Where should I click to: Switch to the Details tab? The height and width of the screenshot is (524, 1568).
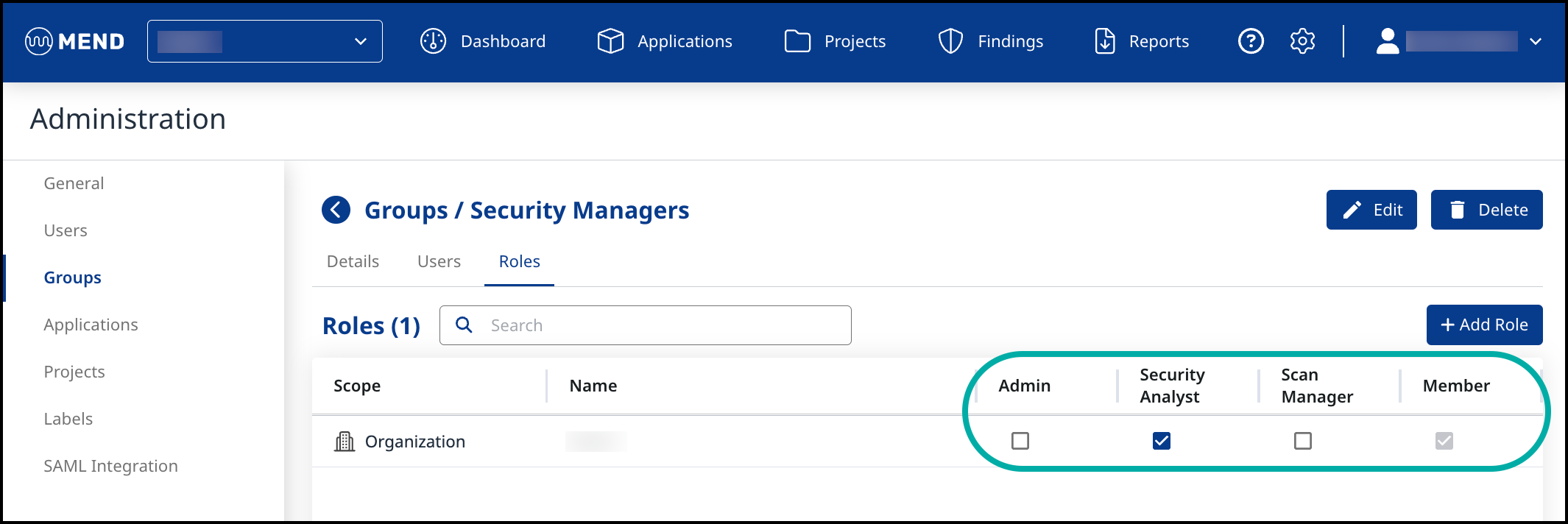pyautogui.click(x=353, y=261)
